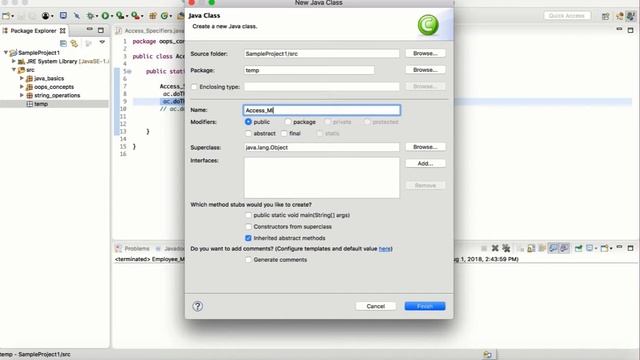
Task: Click Remove All Terminated Launches icon
Action: (x=506, y=248)
